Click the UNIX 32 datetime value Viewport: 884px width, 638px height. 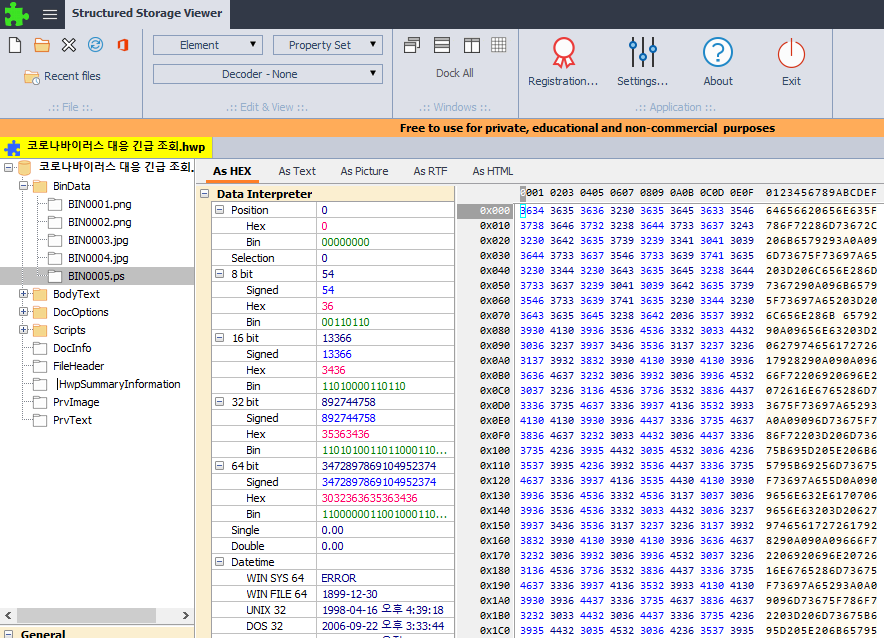click(x=383, y=610)
